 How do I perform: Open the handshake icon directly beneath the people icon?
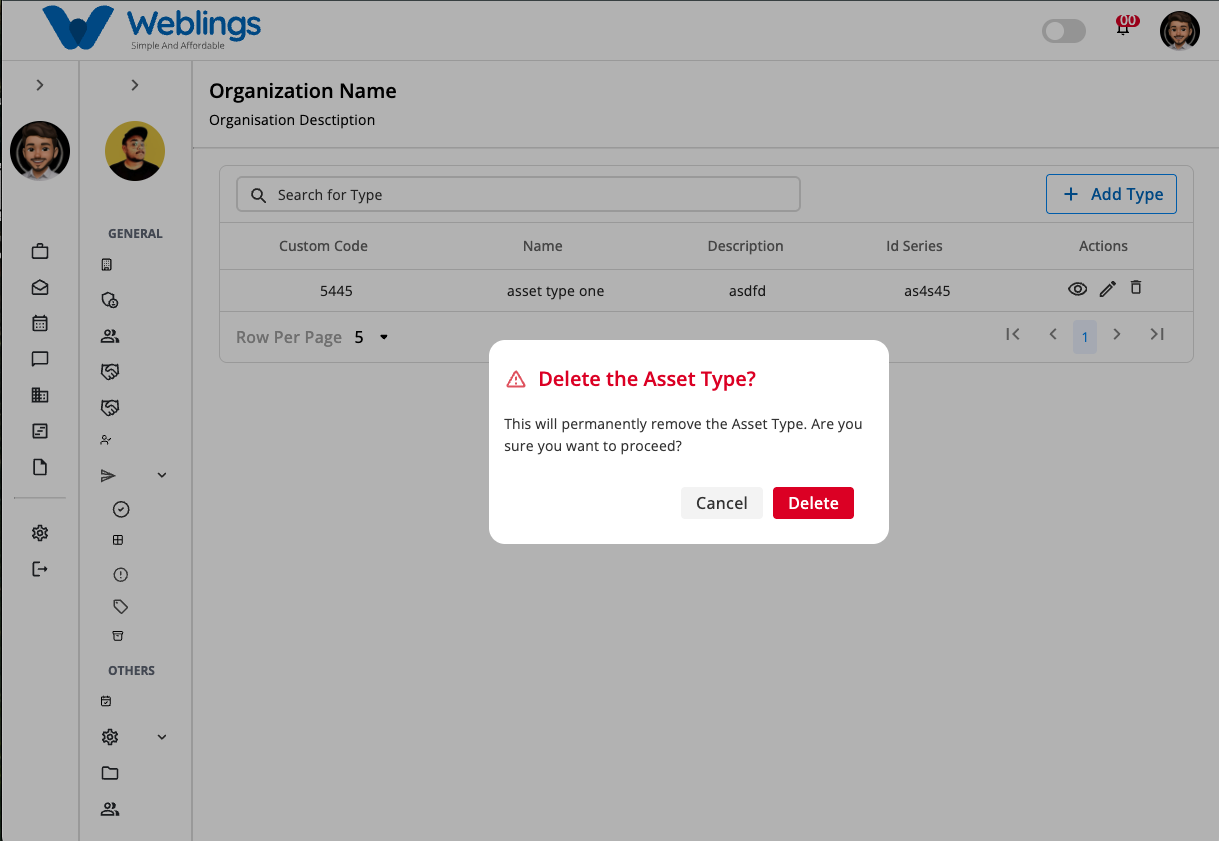point(110,372)
